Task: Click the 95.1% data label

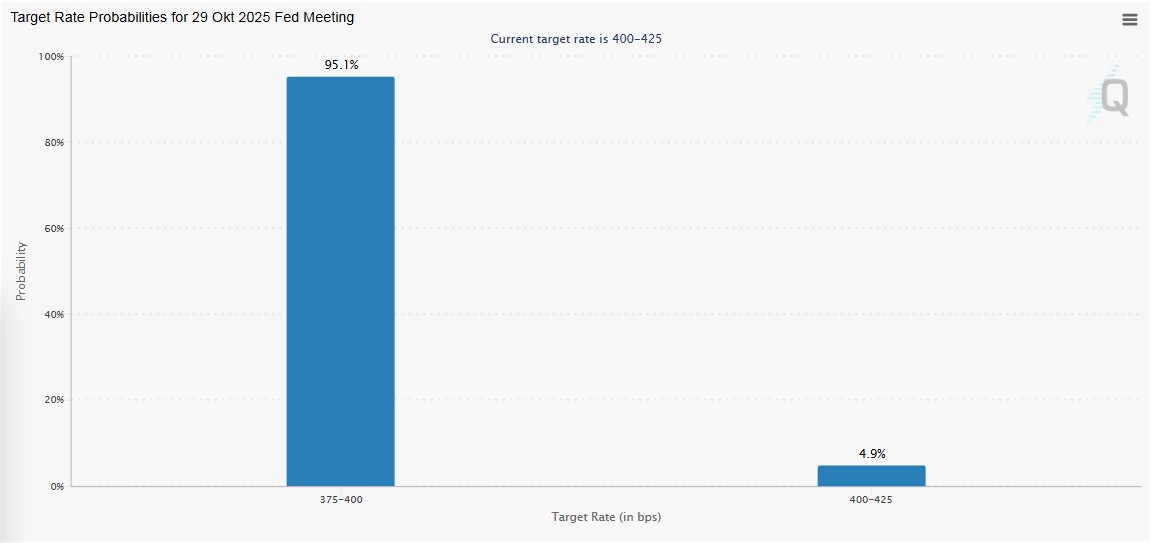Action: [x=341, y=65]
